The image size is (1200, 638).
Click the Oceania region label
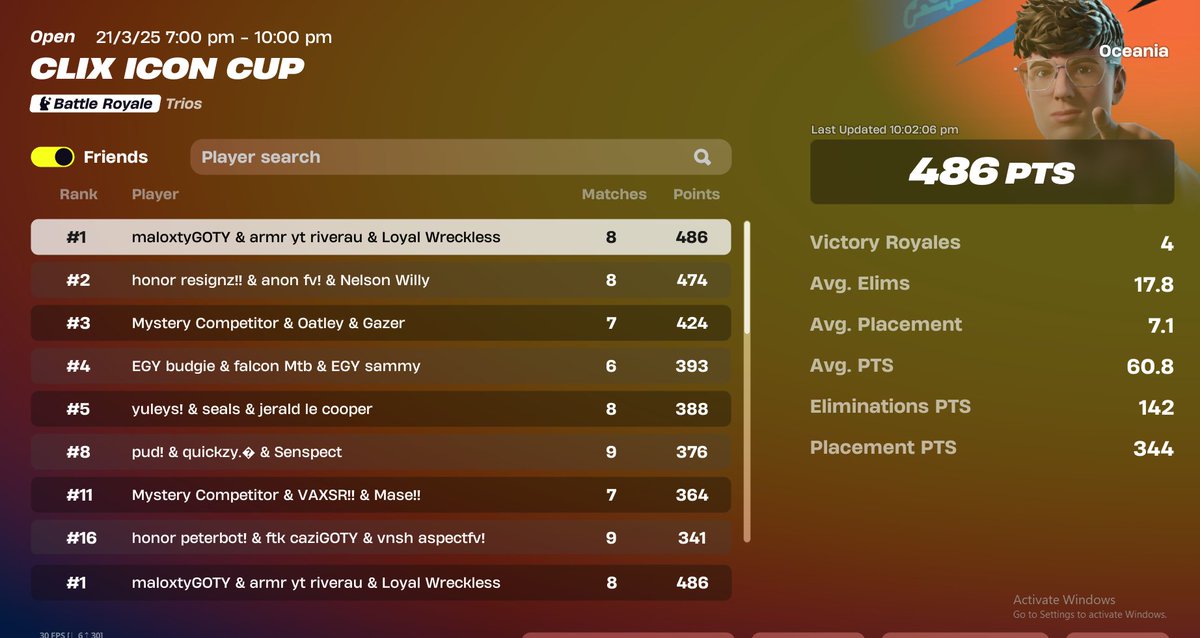(1134, 51)
